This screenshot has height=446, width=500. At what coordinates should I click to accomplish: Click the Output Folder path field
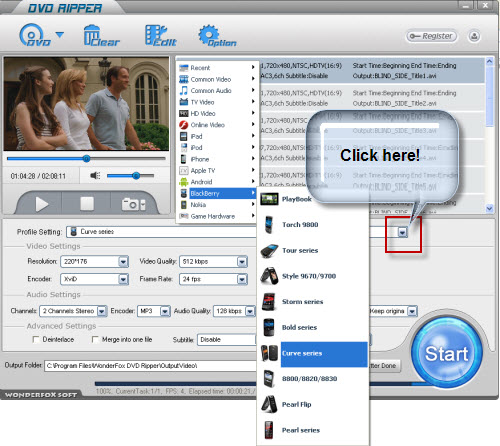pos(151,366)
